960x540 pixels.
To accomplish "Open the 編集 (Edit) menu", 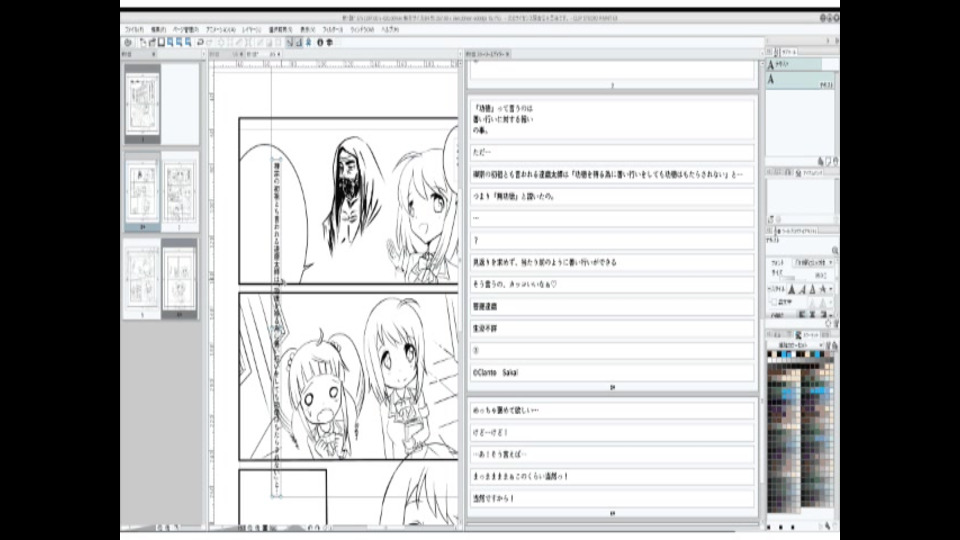I will pyautogui.click(x=159, y=29).
